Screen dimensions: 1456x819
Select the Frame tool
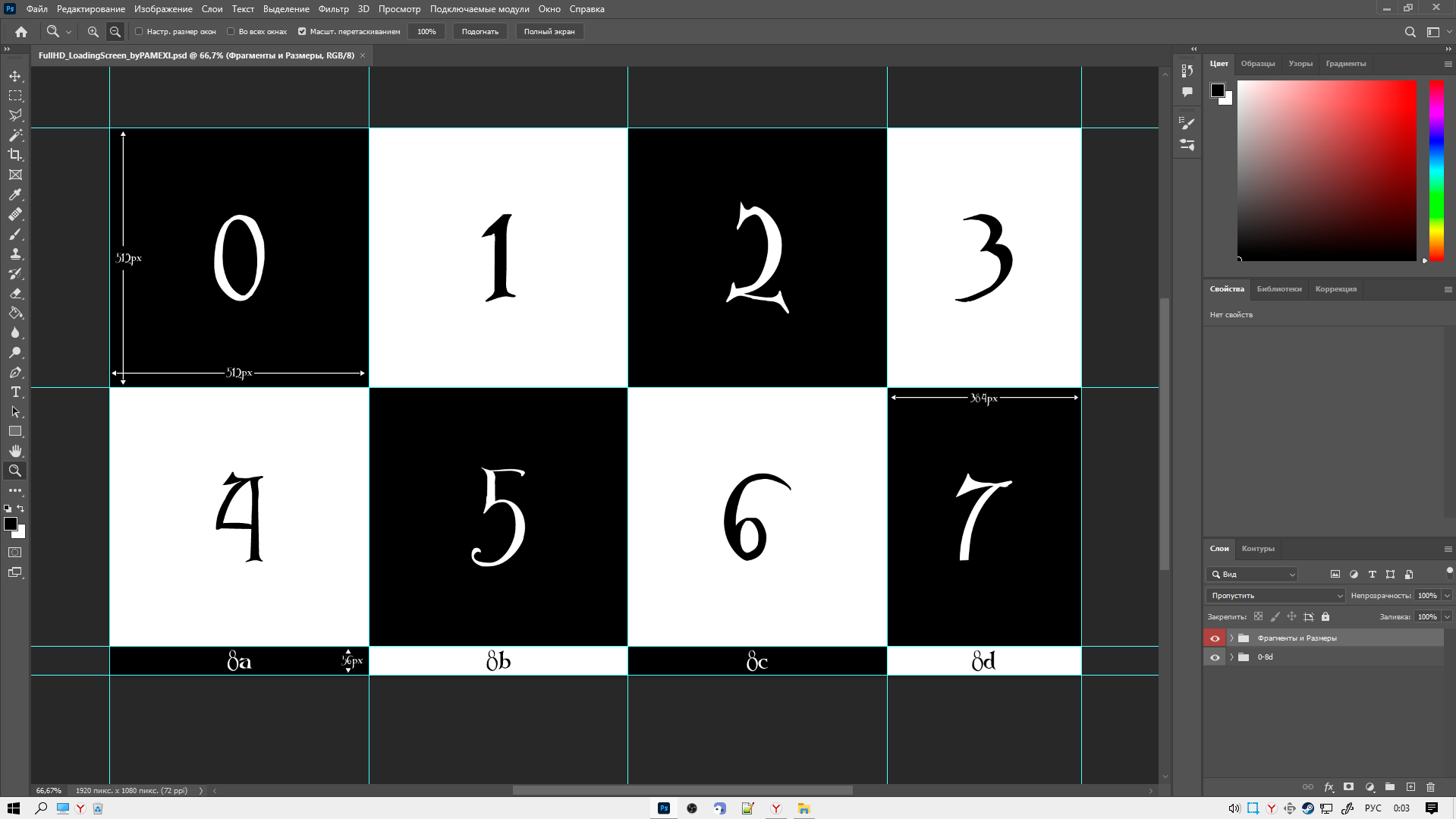pos(15,175)
